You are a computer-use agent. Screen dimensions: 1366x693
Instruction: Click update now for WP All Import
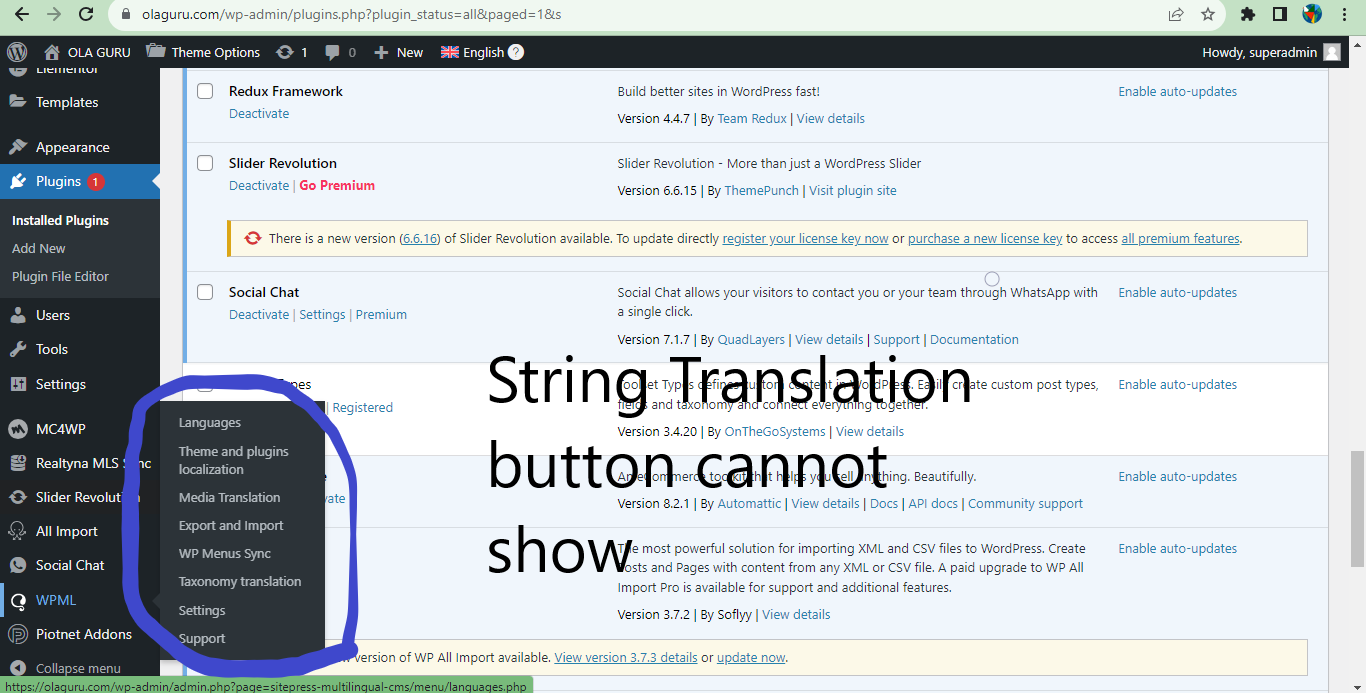click(x=751, y=657)
